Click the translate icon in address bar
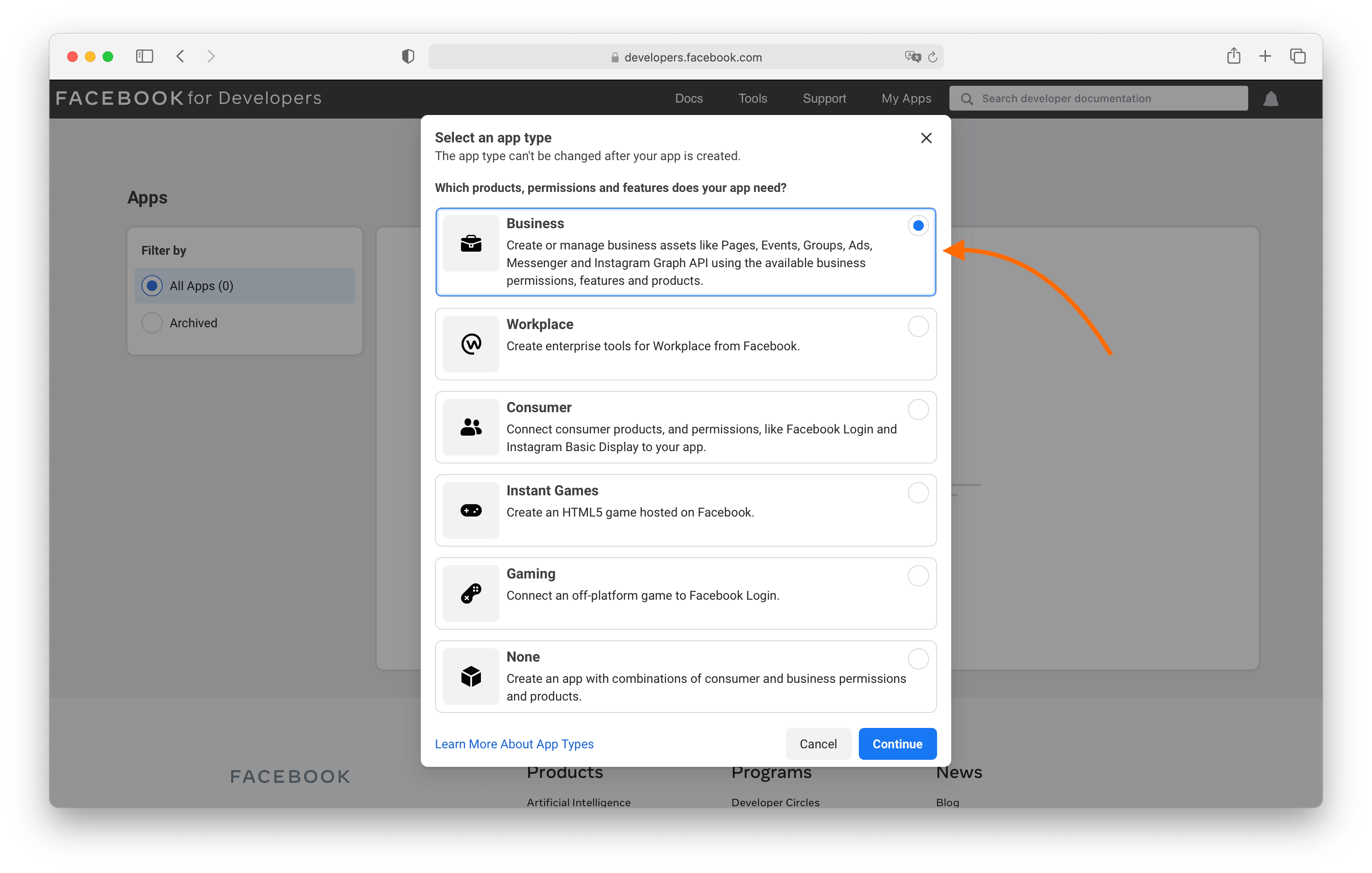 point(912,57)
